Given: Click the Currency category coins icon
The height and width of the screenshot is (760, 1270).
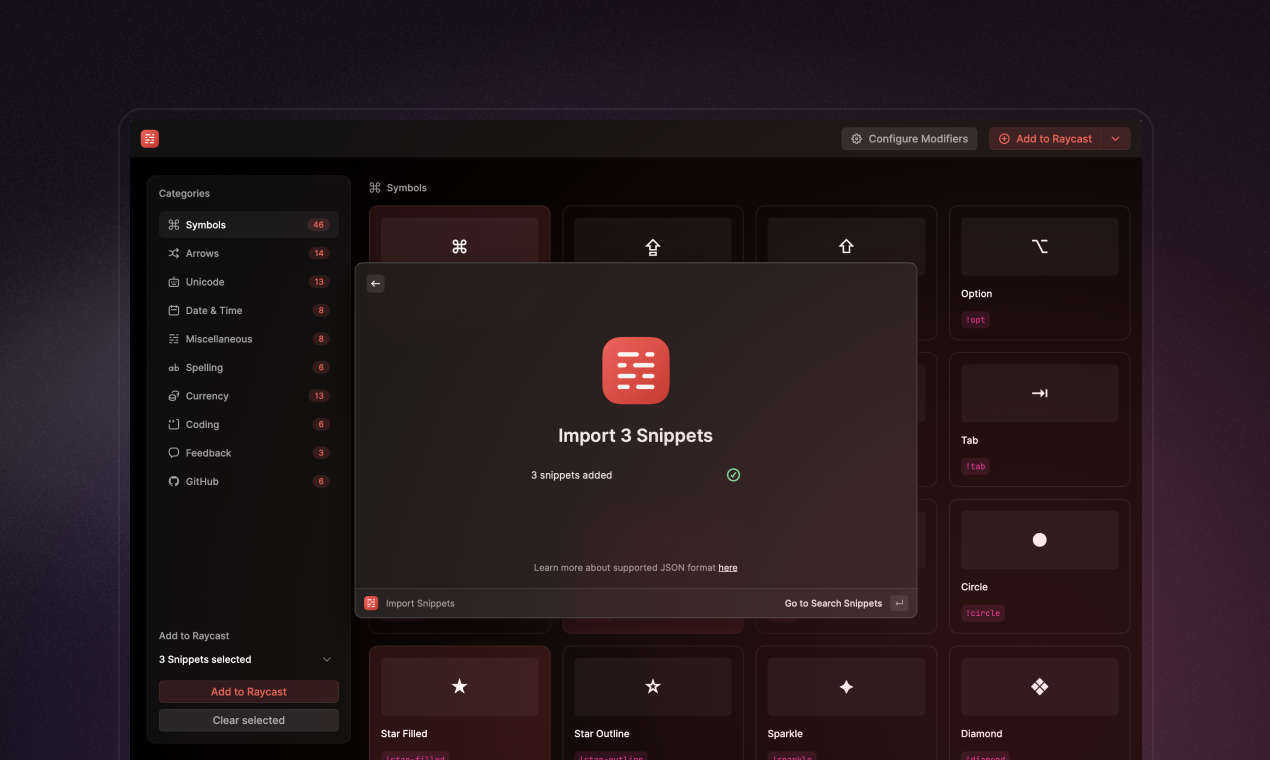Looking at the screenshot, I should click(x=174, y=396).
